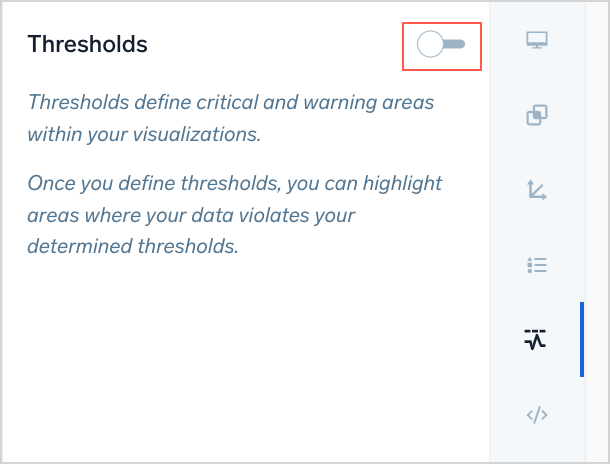This screenshot has width=610, height=464.
Task: Go to the legend section in sidebar
Action: point(537,265)
